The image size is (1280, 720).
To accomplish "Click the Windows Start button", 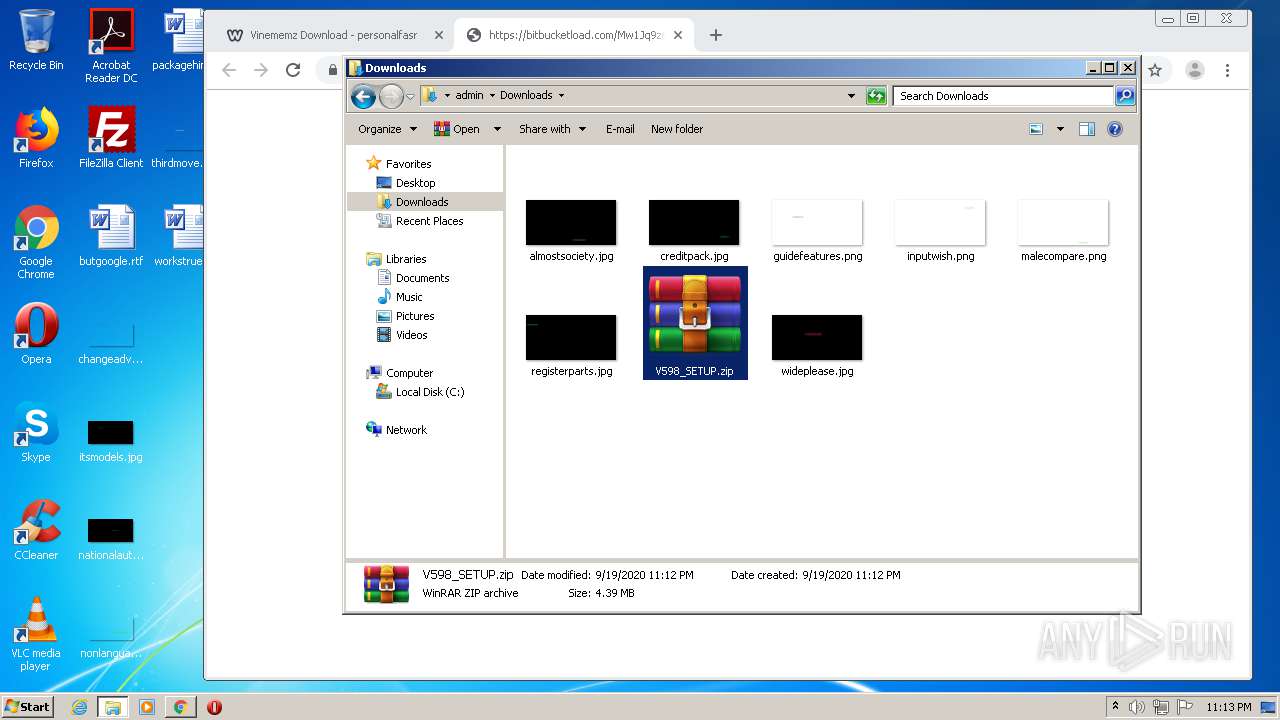I will tap(27, 707).
